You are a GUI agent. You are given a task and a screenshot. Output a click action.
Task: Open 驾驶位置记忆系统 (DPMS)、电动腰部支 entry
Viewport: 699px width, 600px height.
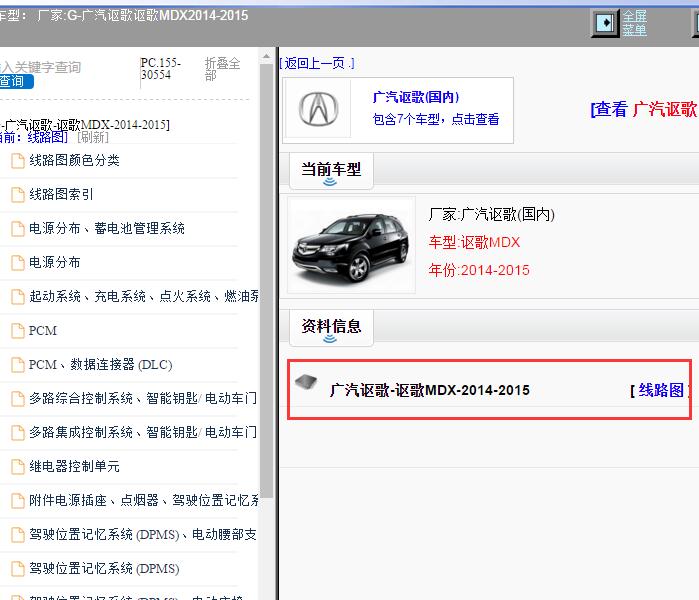tap(143, 534)
